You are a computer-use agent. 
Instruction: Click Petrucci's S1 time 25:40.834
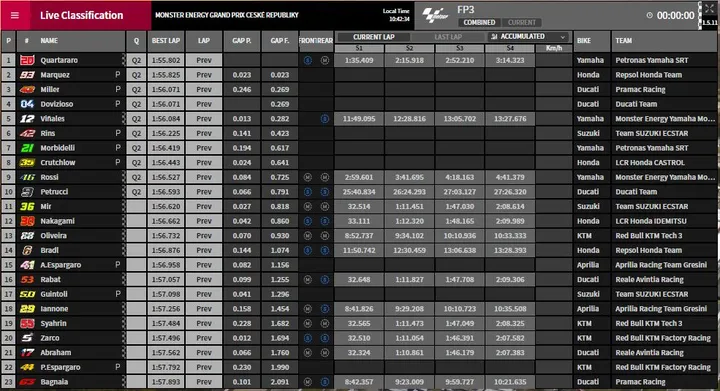[x=359, y=192]
